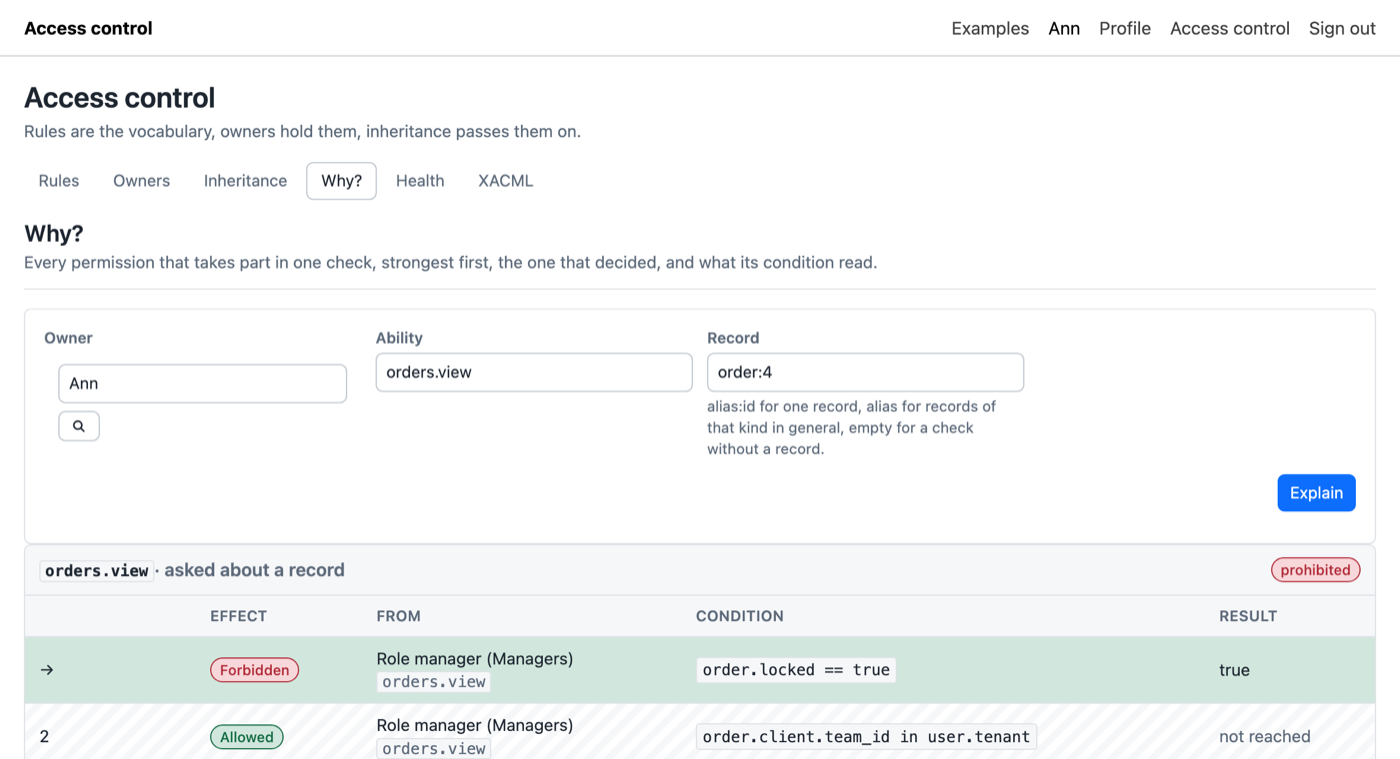
Task: Click orders.view tag in the Forbidden row
Action: [x=434, y=682]
